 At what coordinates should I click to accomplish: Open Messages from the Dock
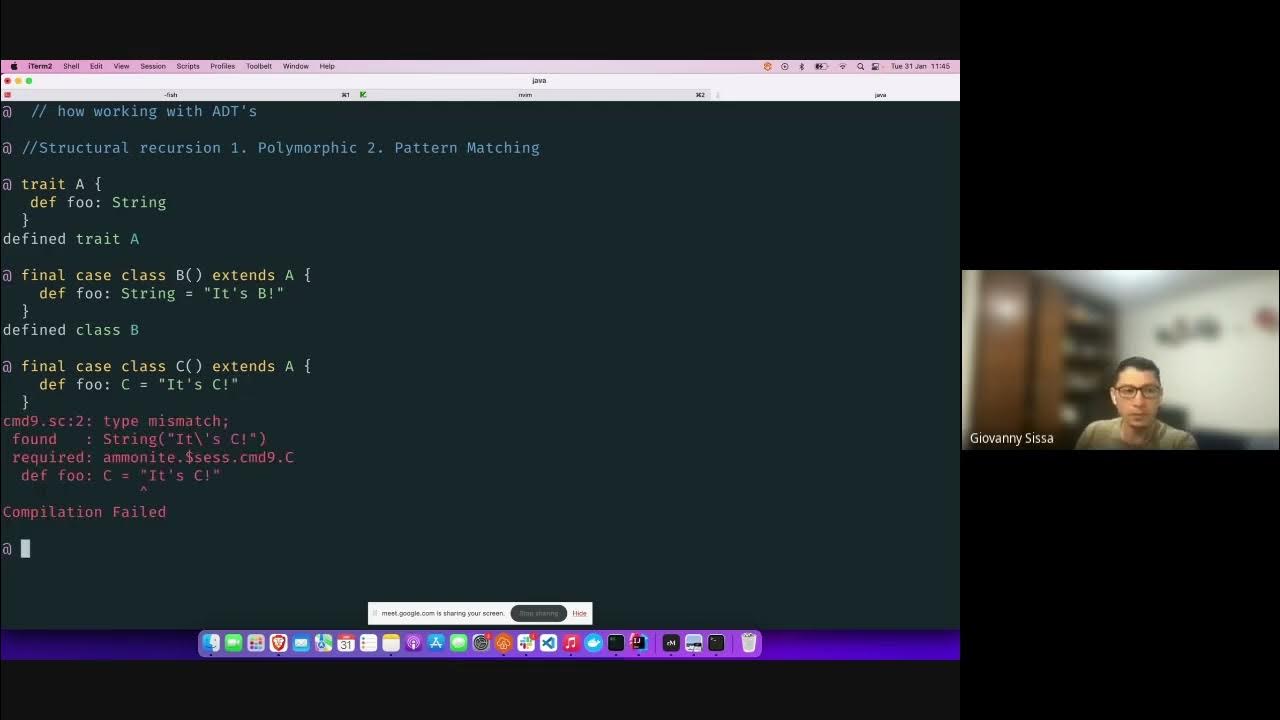(x=460, y=643)
